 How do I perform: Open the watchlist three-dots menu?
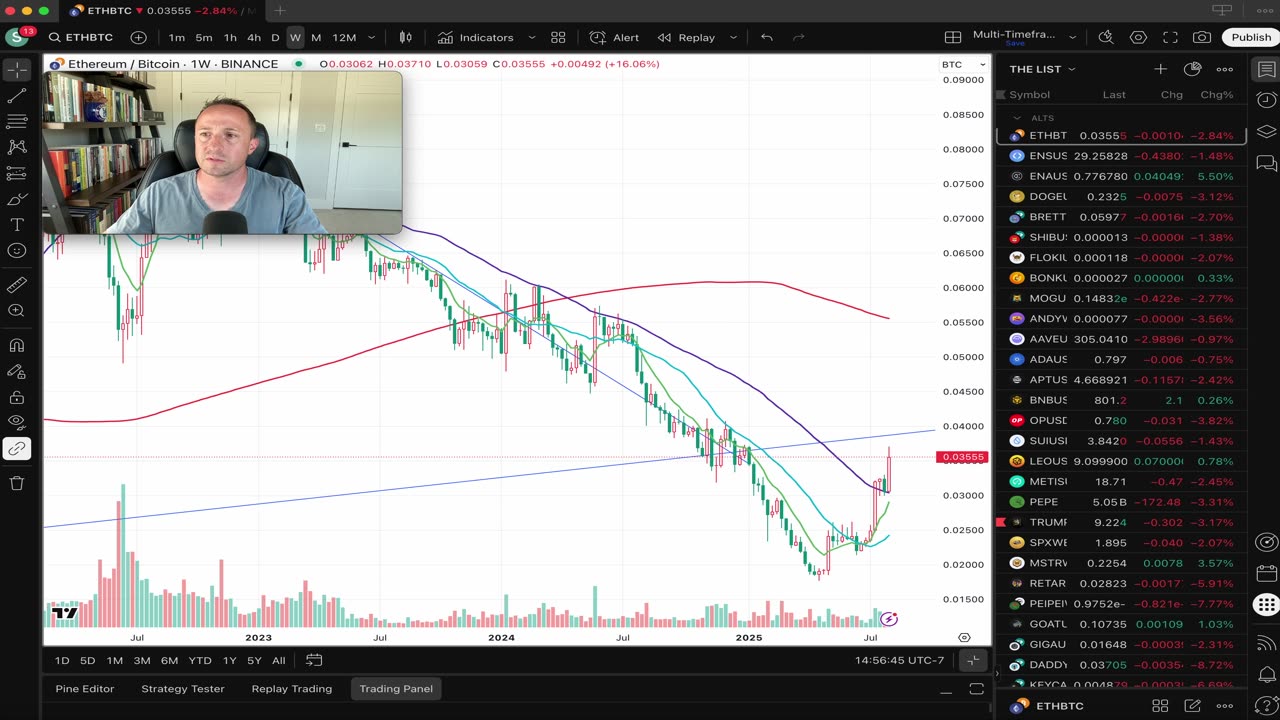(x=1224, y=69)
